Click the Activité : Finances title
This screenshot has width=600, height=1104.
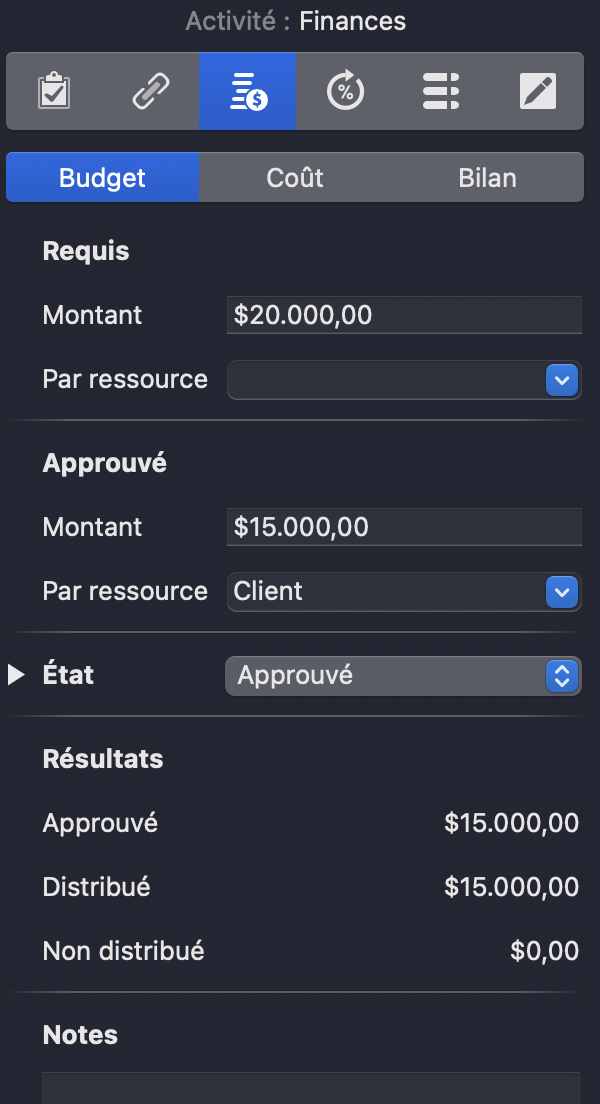tap(296, 20)
